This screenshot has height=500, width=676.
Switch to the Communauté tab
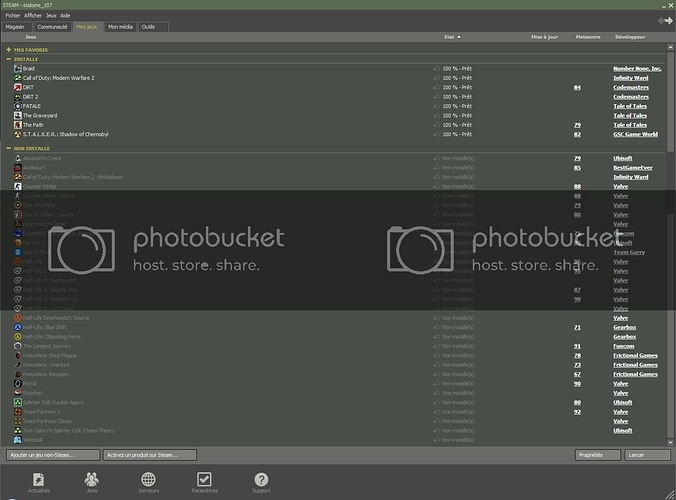[x=52, y=27]
